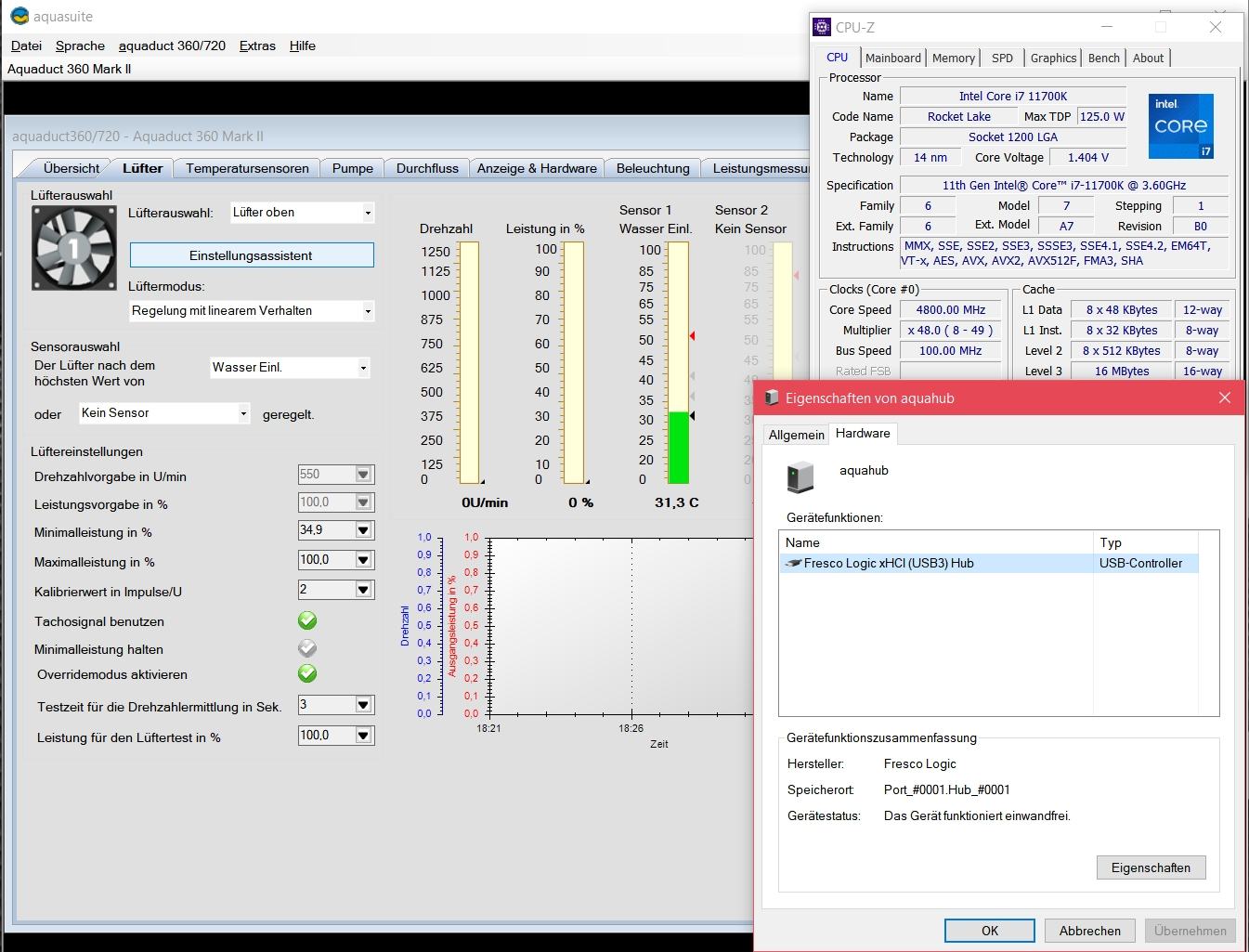Screen dimensions: 1249x952
Task: Open the Datei menu
Action: pos(26,46)
